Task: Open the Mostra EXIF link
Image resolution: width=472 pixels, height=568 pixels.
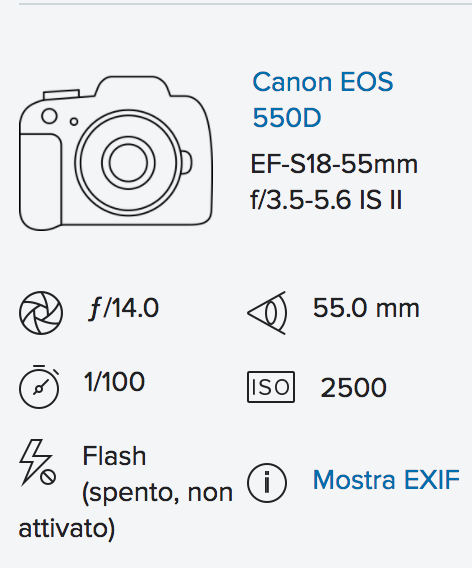Action: click(x=386, y=480)
